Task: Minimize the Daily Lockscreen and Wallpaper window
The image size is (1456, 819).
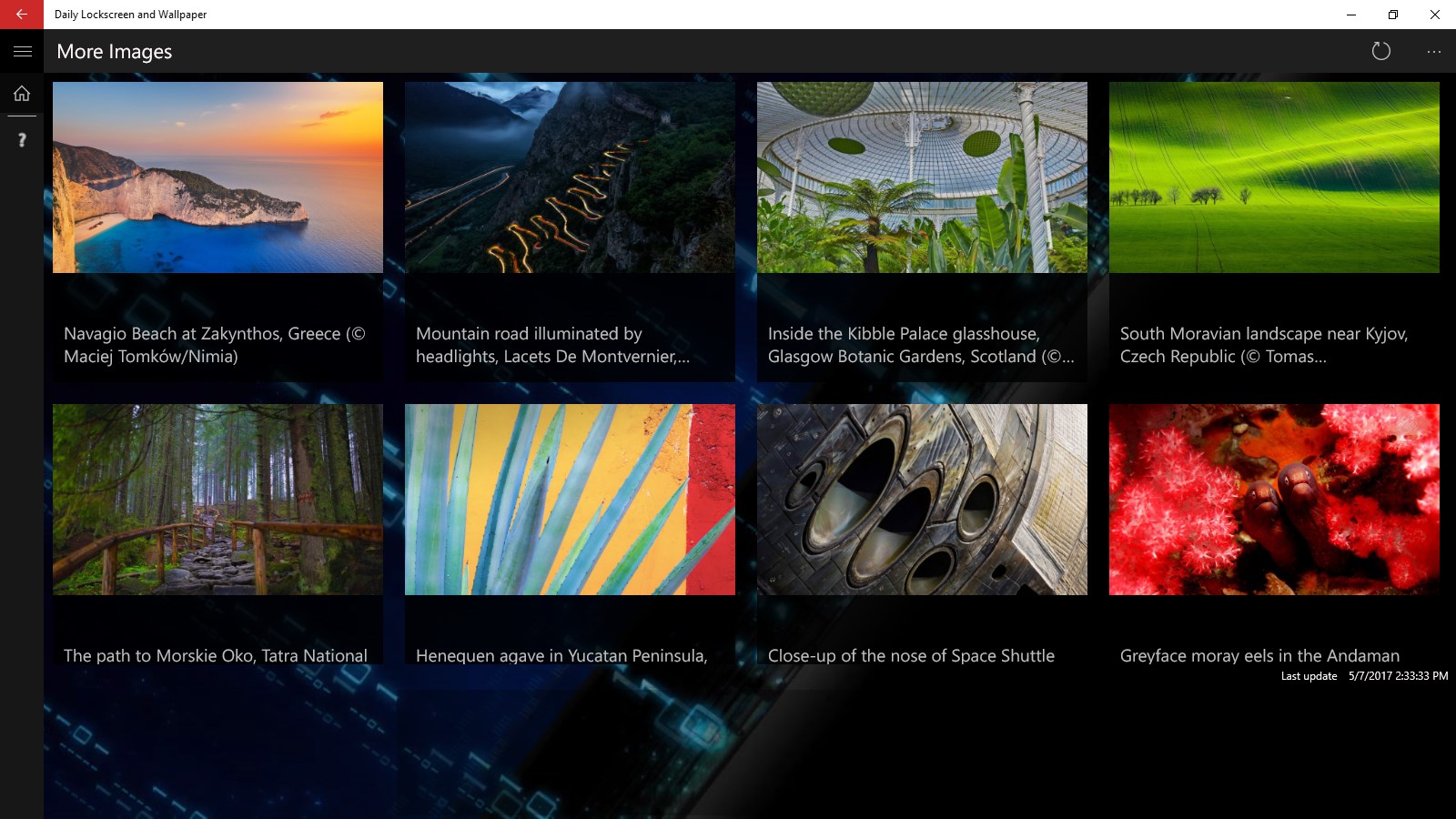Action: point(1351,15)
